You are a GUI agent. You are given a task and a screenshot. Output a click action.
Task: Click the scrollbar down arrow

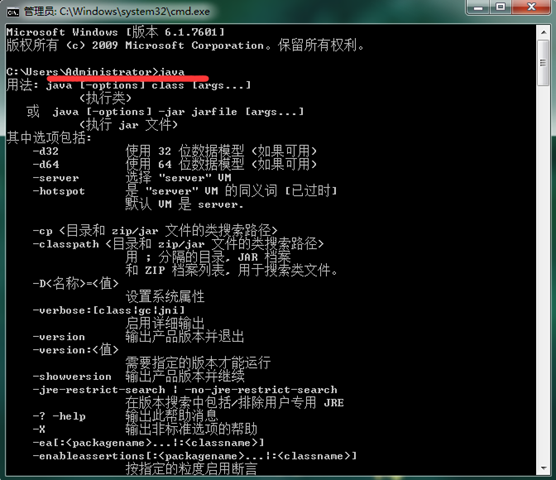click(x=543, y=468)
